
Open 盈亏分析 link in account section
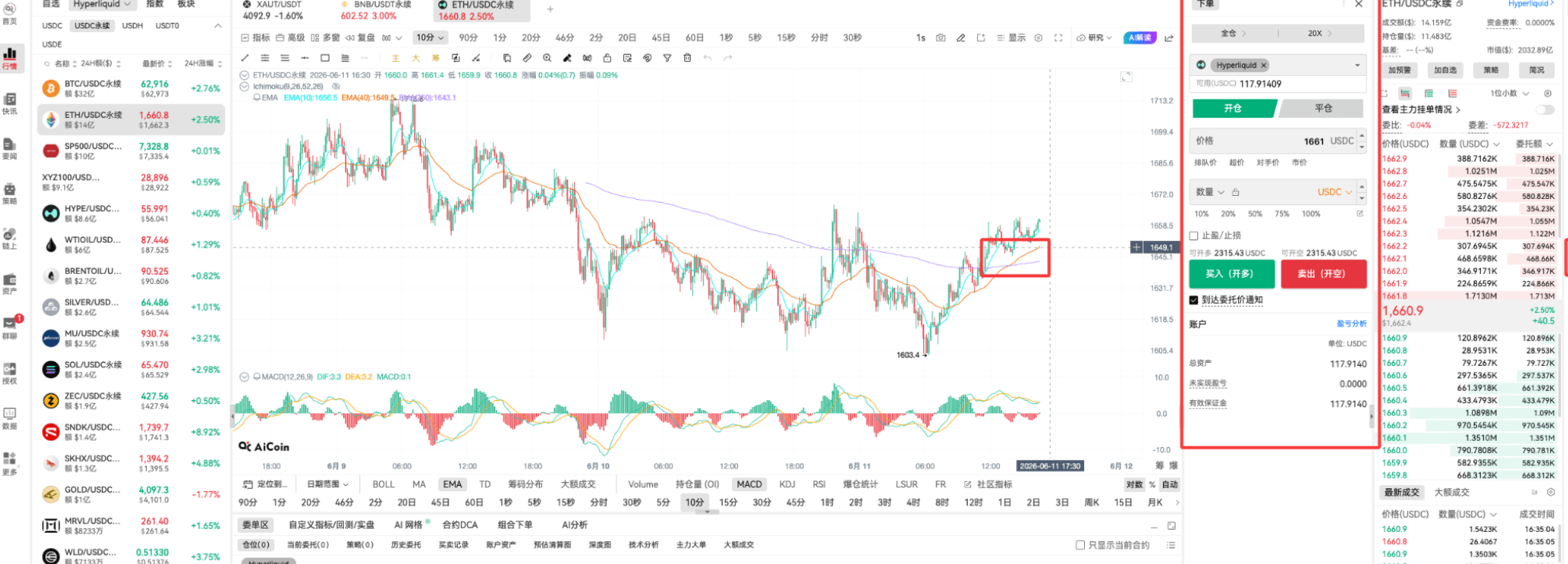click(1351, 324)
